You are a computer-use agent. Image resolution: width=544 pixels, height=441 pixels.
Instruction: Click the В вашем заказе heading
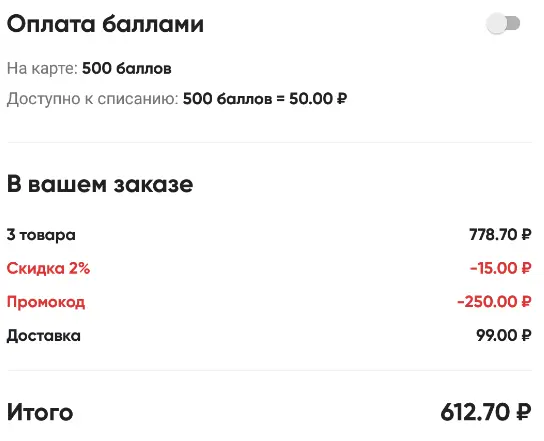point(100,184)
